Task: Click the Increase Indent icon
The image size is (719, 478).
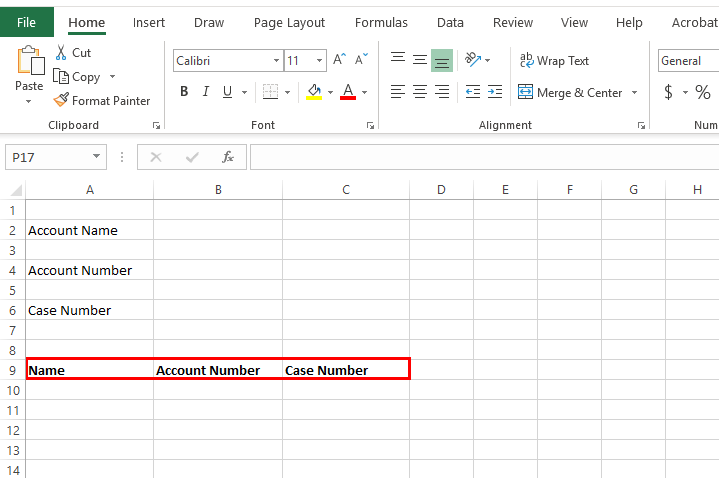Action: click(496, 92)
